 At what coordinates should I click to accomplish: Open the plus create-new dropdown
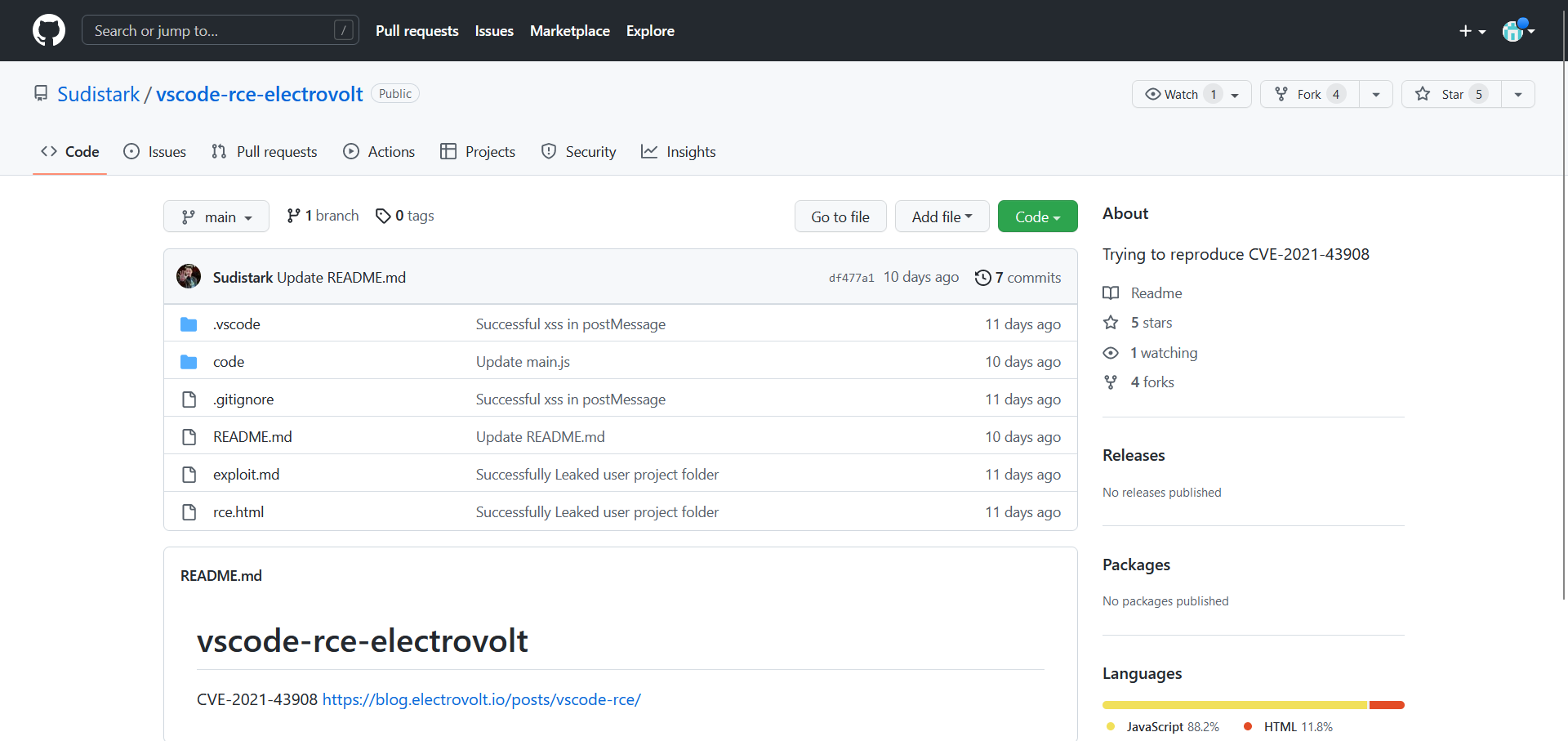[x=1472, y=31]
